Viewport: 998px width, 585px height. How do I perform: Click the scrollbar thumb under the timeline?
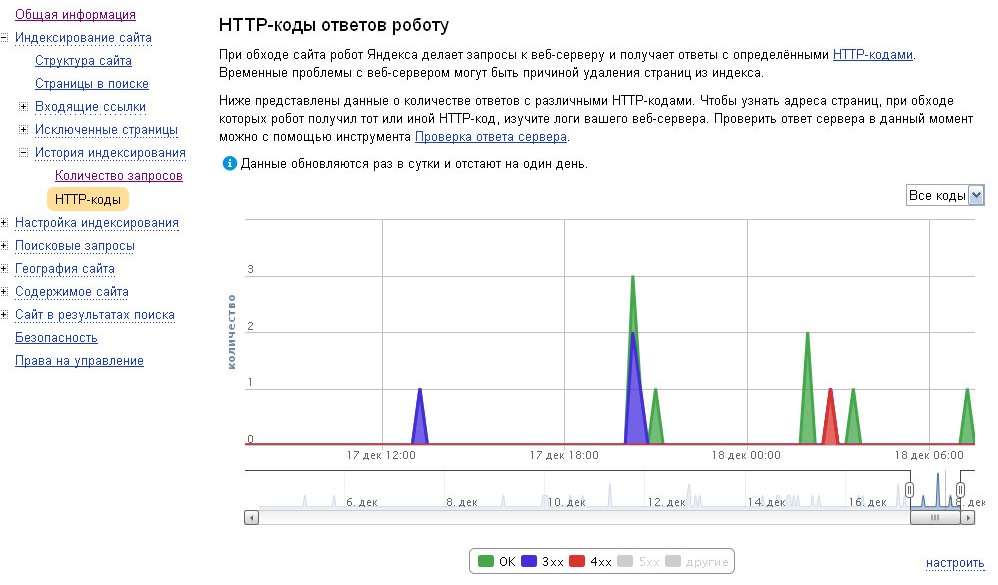coord(936,517)
